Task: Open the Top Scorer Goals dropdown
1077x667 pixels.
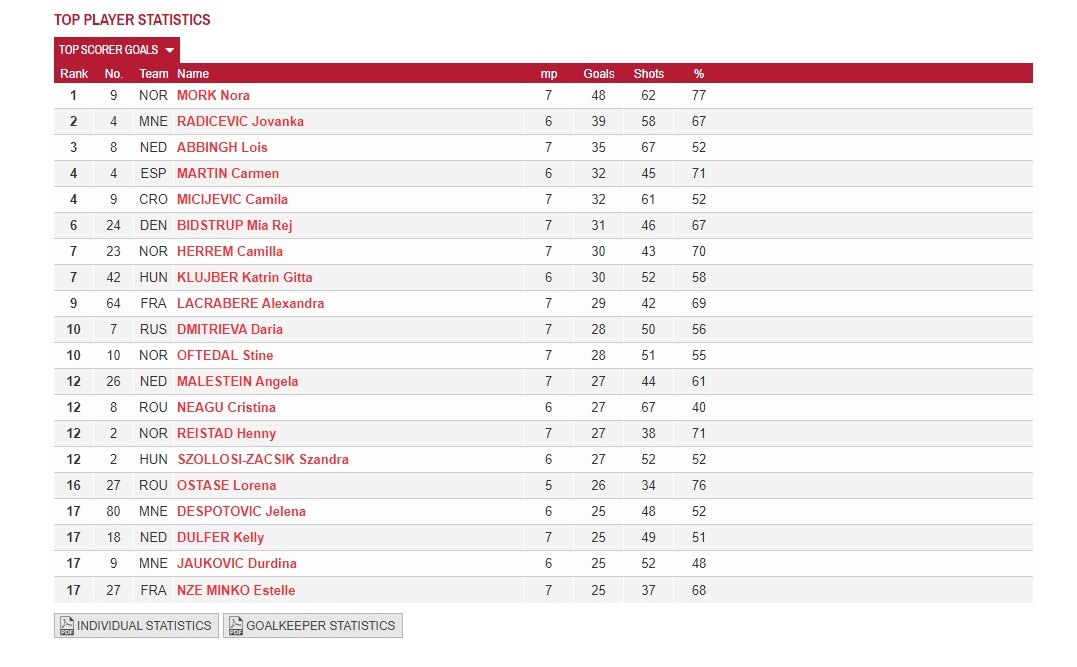Action: click(x=117, y=50)
